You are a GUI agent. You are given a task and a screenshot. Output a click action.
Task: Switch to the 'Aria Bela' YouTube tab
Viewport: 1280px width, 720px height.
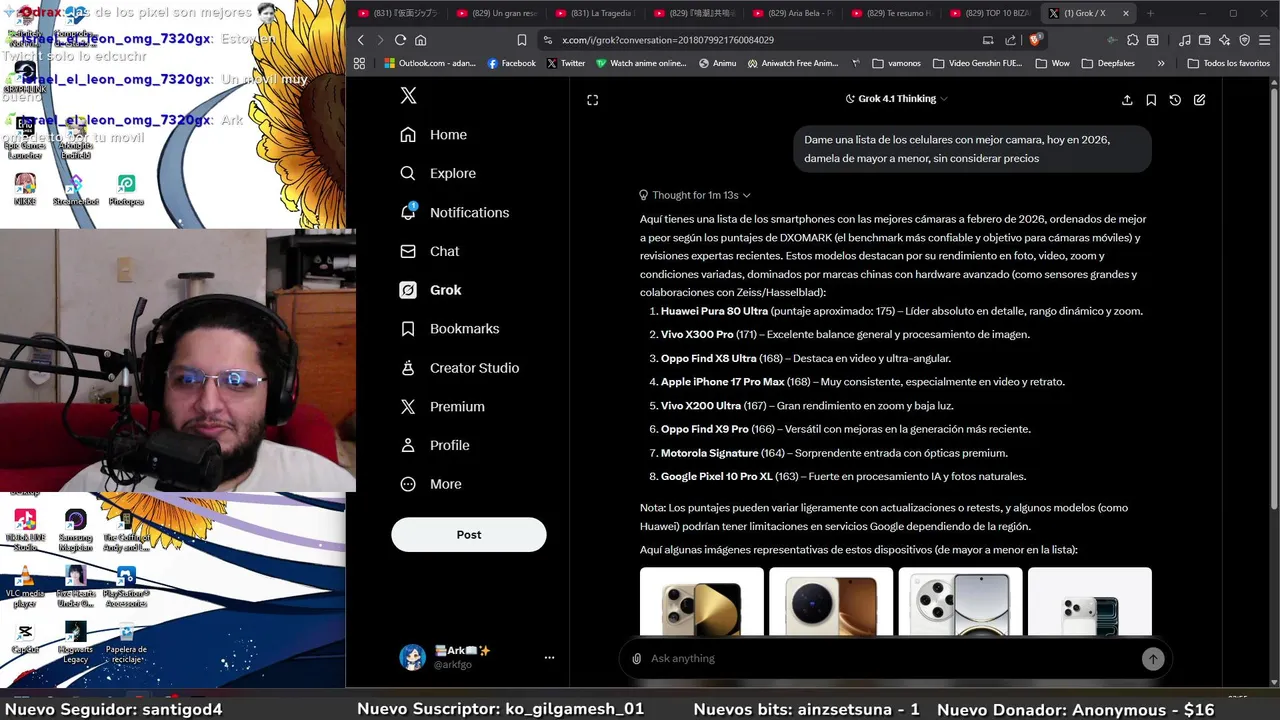coord(795,13)
